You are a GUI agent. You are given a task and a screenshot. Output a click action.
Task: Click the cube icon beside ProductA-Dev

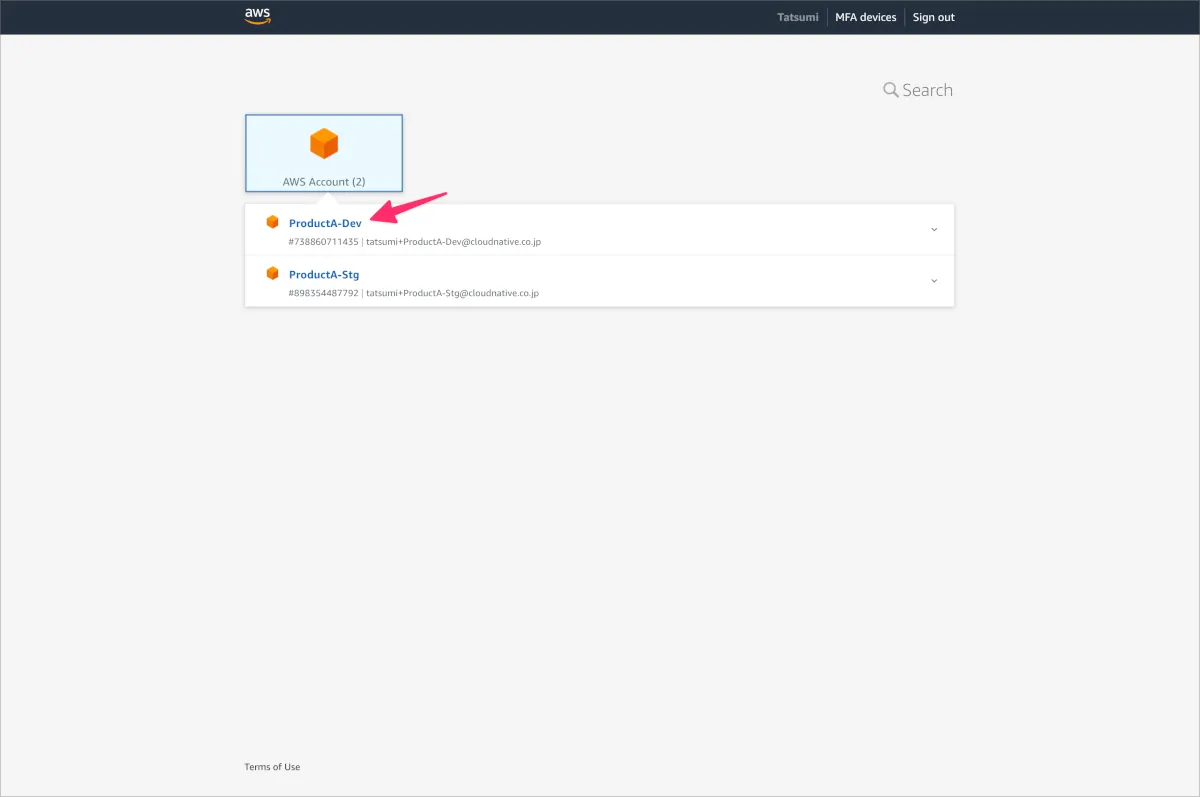point(272,222)
